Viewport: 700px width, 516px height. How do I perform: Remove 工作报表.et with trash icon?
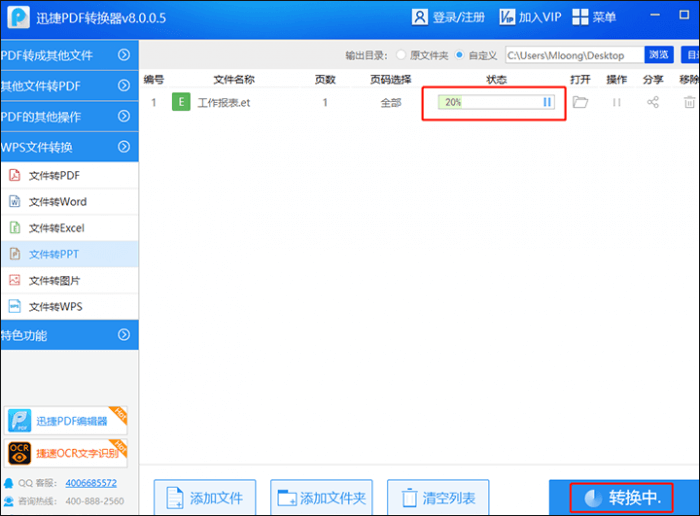point(689,102)
